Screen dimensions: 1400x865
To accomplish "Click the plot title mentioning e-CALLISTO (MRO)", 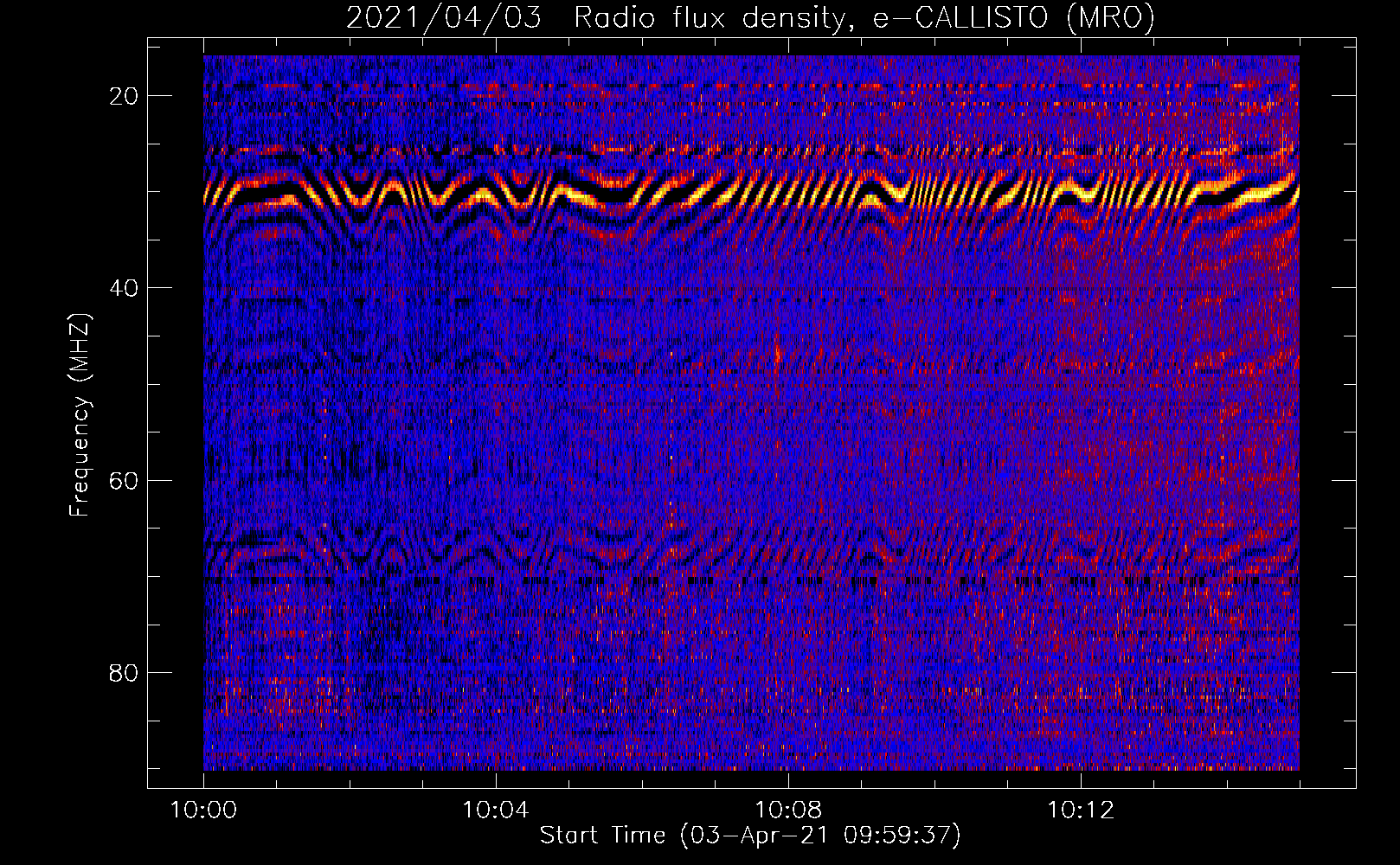I will 750,17.
